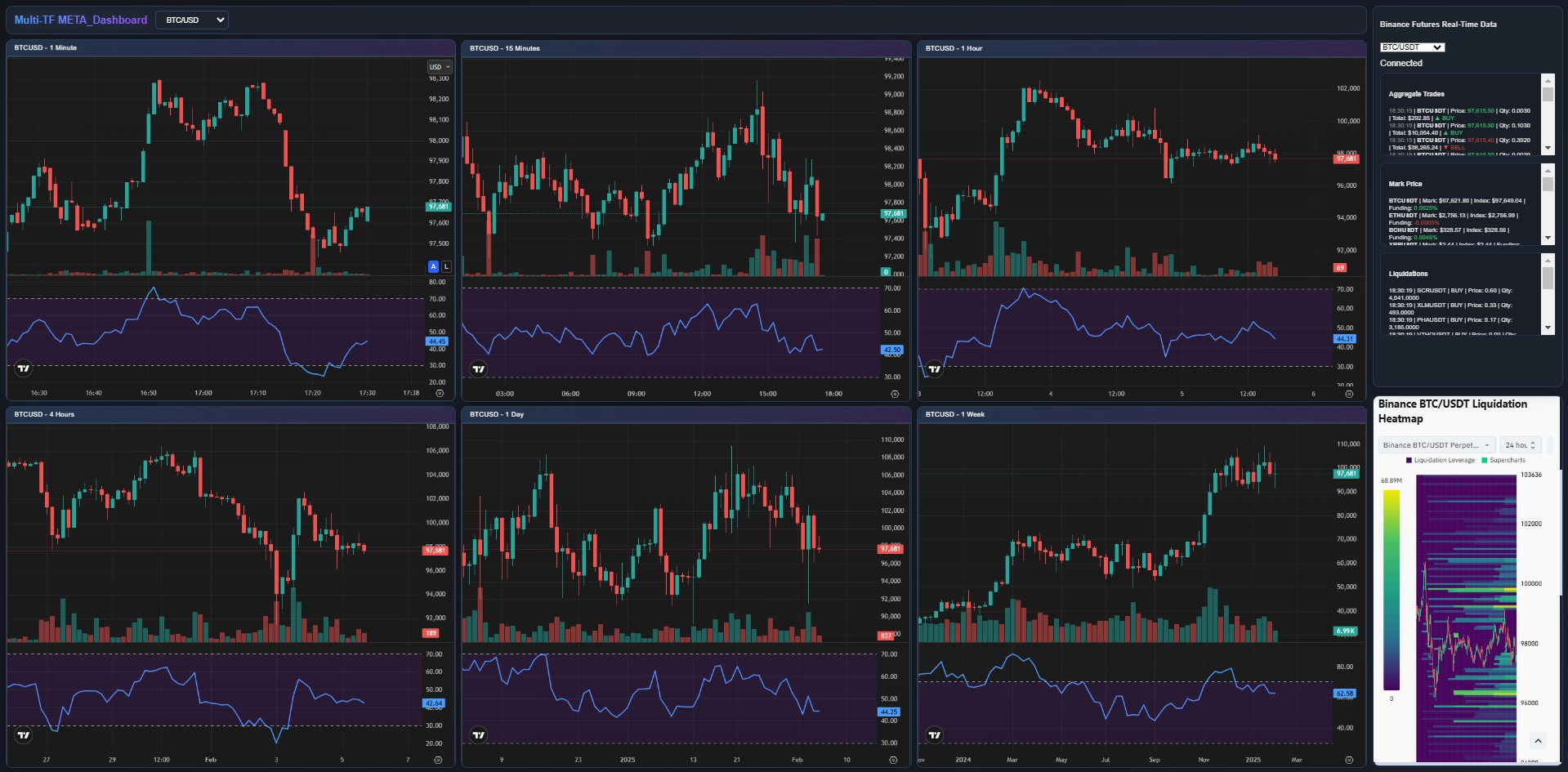Open USD currency dropdown on 1 Minute chart
Screen dimensions: 1568x772
pos(439,67)
